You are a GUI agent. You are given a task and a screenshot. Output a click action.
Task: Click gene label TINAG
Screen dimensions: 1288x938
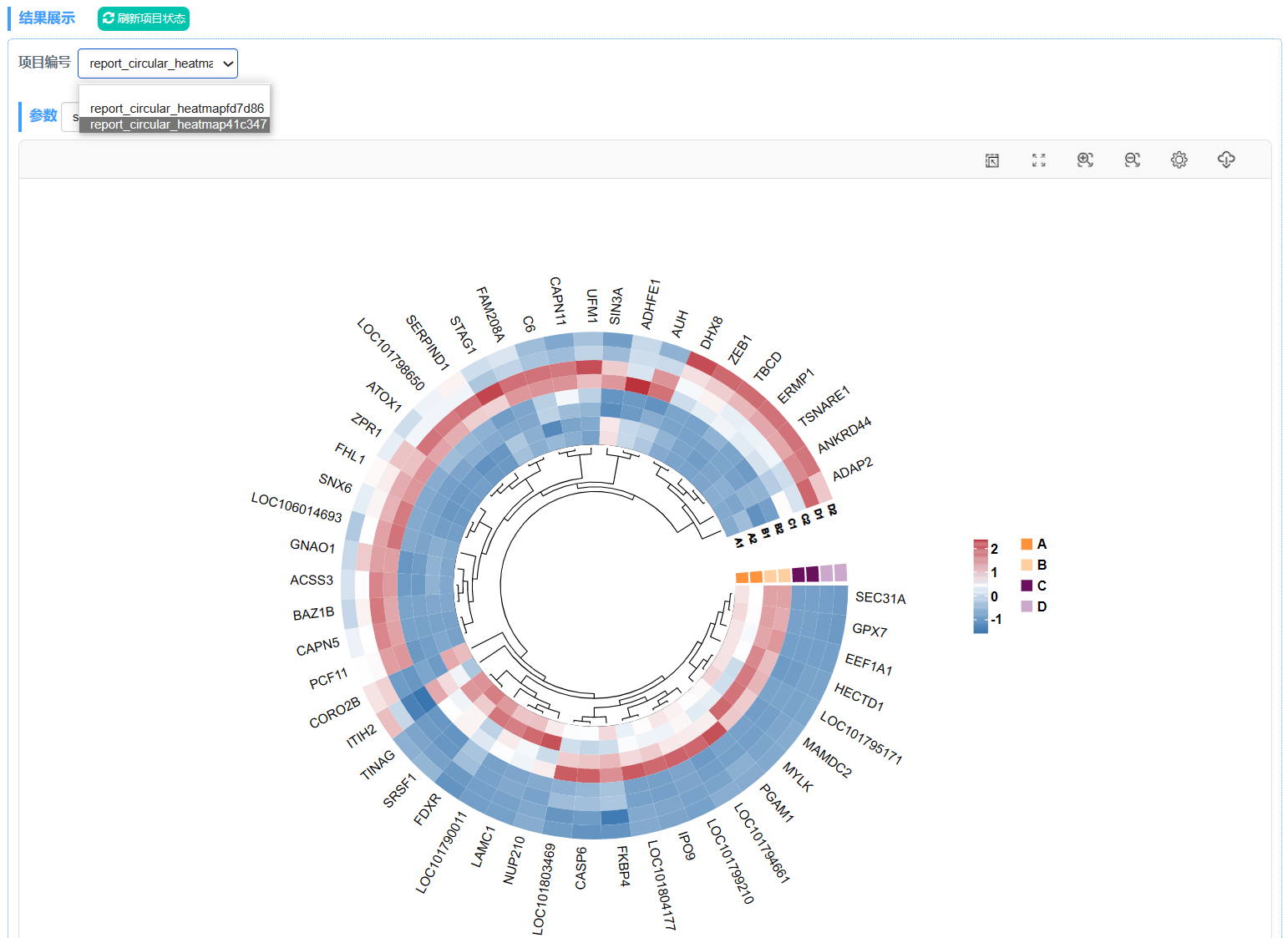point(378,765)
